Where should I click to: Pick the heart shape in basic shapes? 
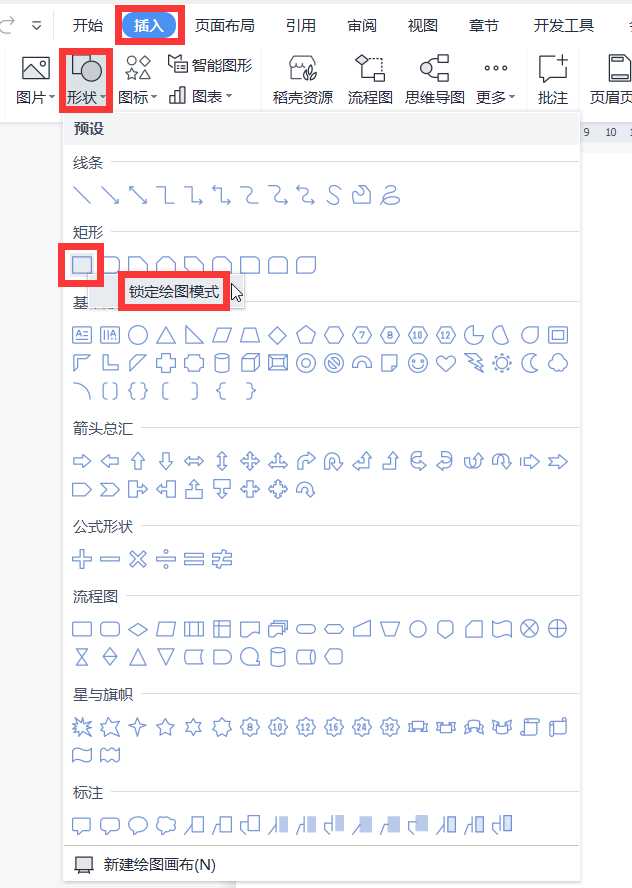446,363
